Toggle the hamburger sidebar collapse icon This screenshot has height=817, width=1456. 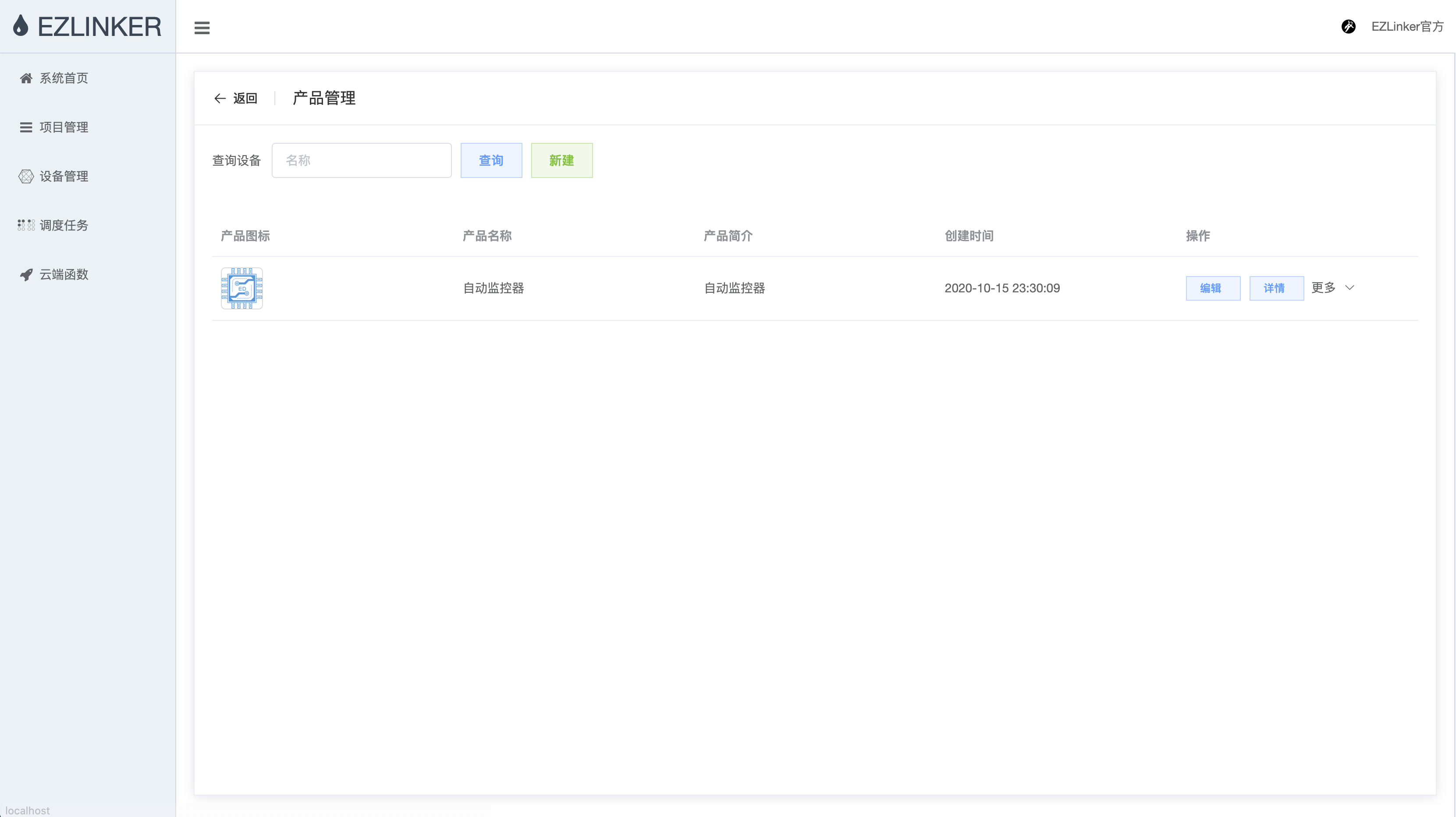pos(202,28)
